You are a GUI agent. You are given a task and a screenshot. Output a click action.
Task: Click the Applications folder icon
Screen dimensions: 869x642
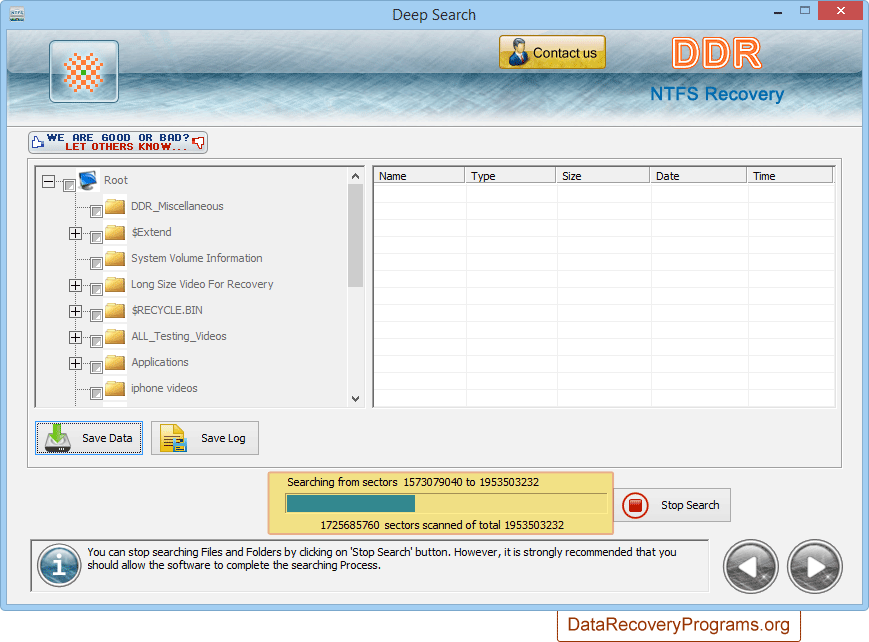(115, 363)
